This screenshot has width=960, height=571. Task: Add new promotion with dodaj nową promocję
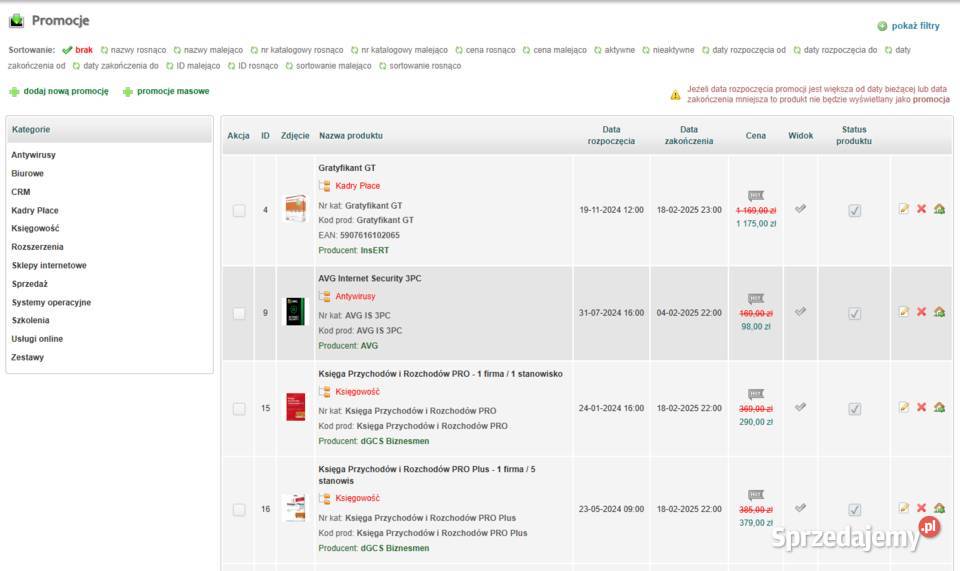[x=66, y=91]
